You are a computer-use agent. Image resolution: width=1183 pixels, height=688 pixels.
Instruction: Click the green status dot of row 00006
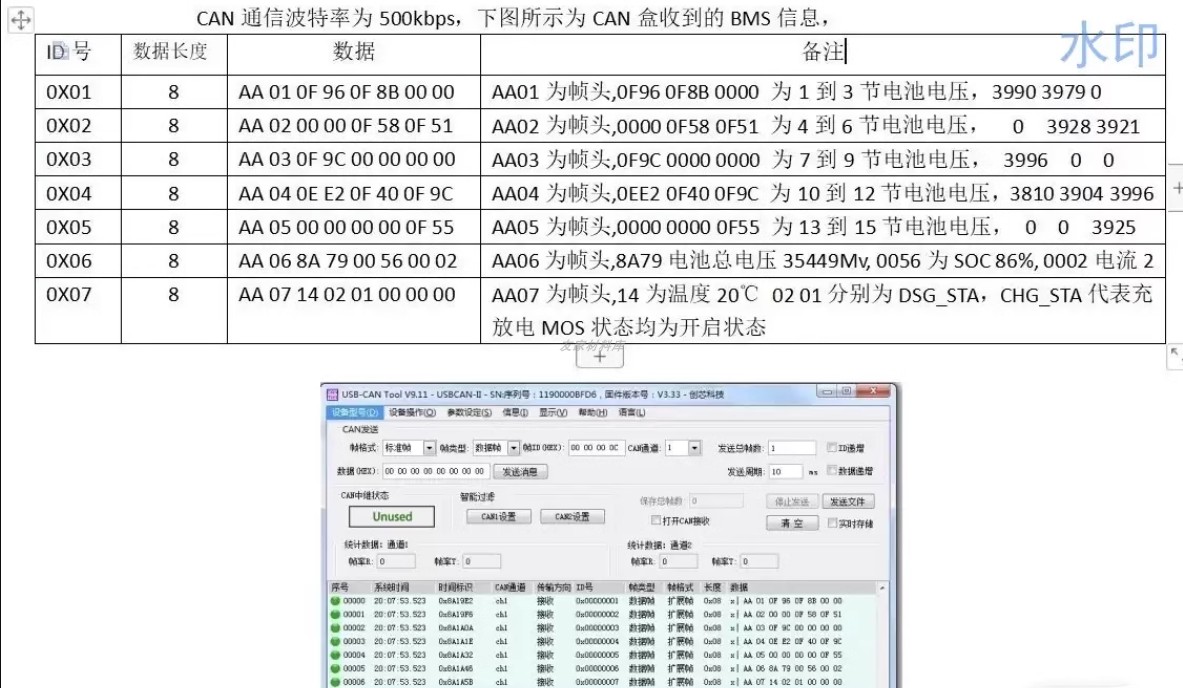coord(335,682)
